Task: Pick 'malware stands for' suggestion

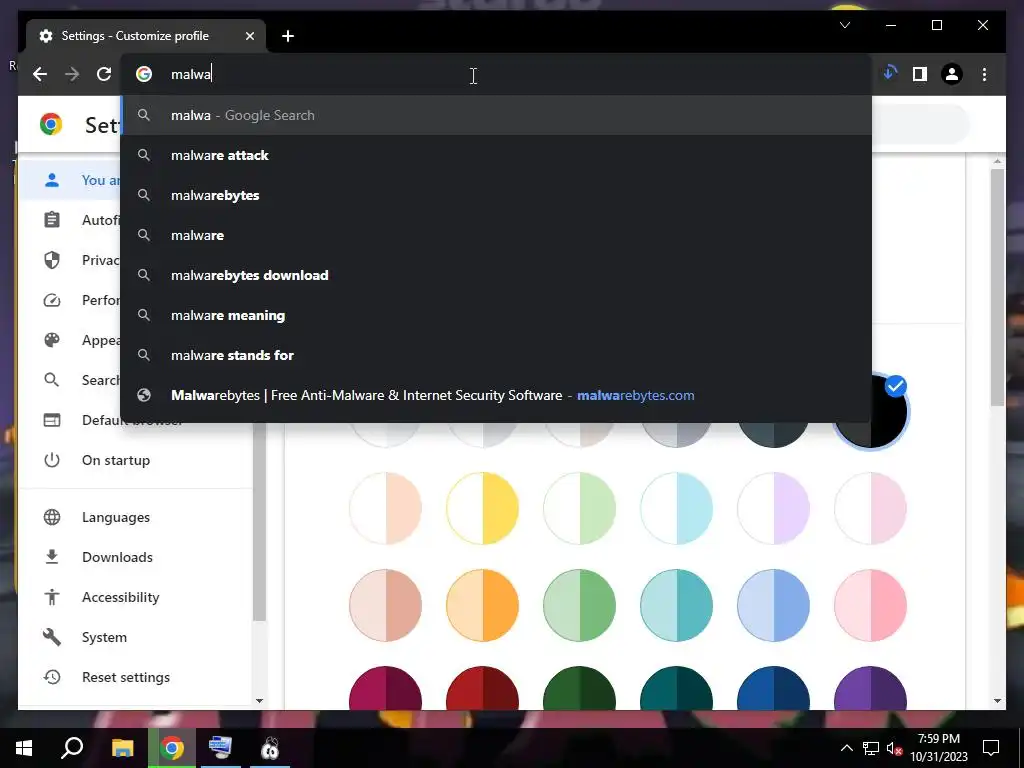Action: click(496, 355)
